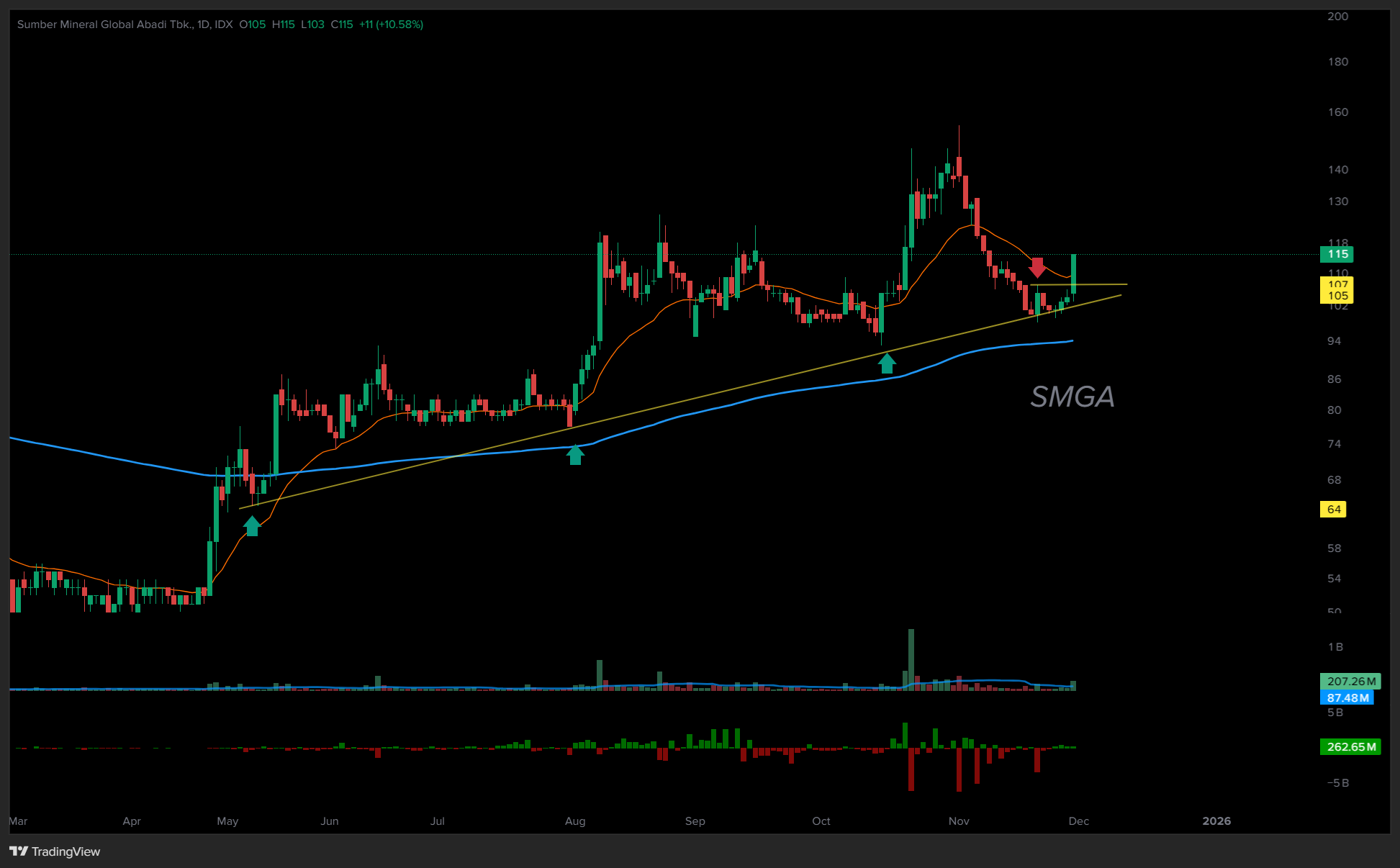Select green up arrow under May pullback
The image size is (1400, 868).
click(x=252, y=526)
